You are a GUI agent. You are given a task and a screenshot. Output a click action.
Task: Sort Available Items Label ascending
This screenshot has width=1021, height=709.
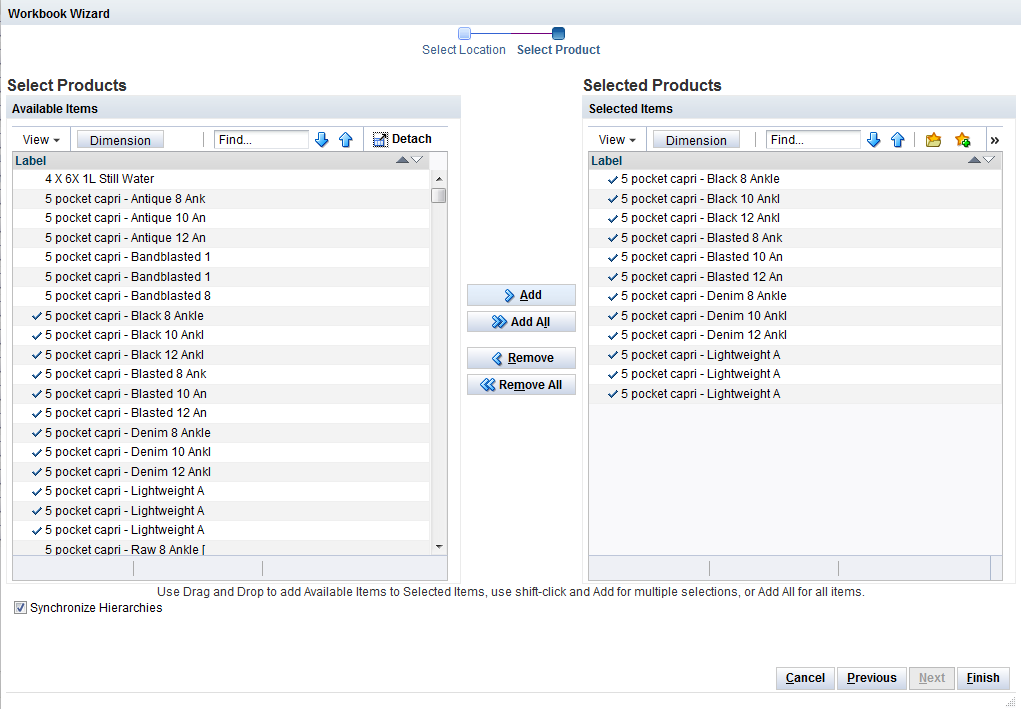coord(402,160)
